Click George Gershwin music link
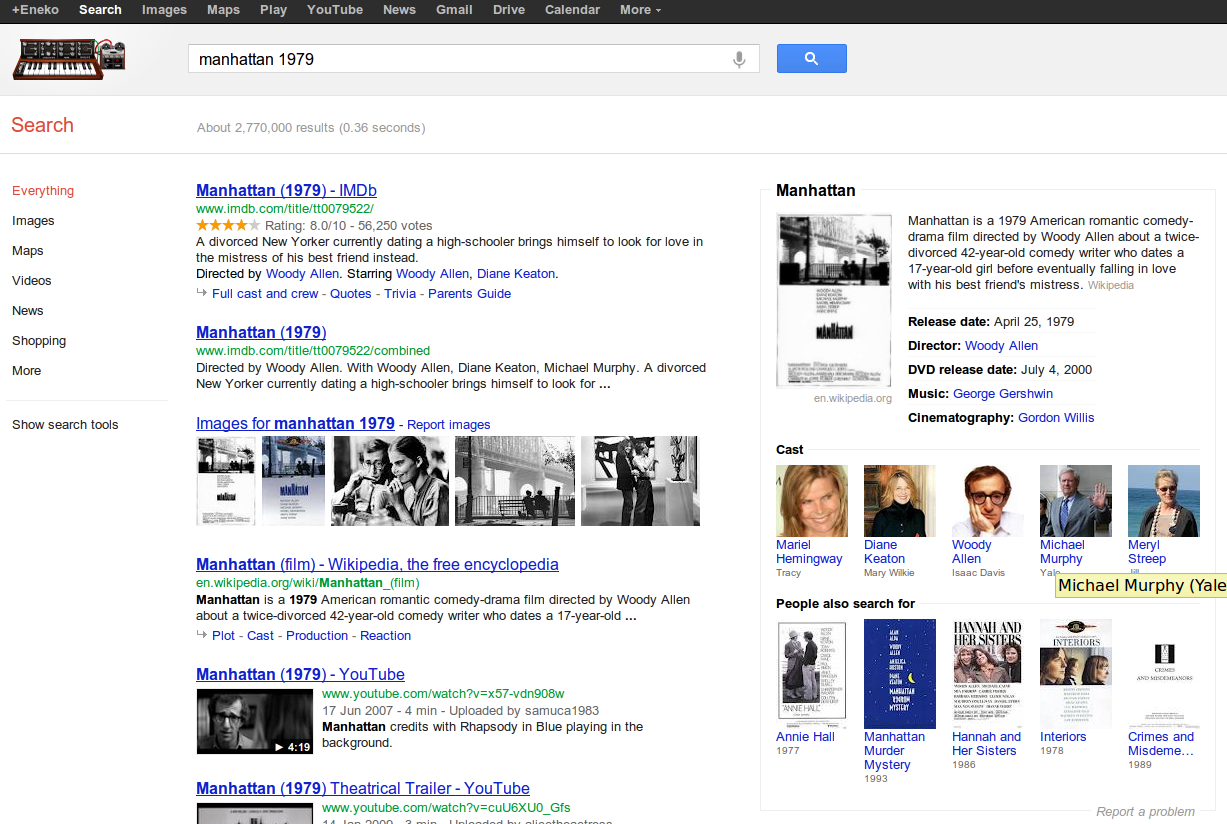 (1003, 394)
